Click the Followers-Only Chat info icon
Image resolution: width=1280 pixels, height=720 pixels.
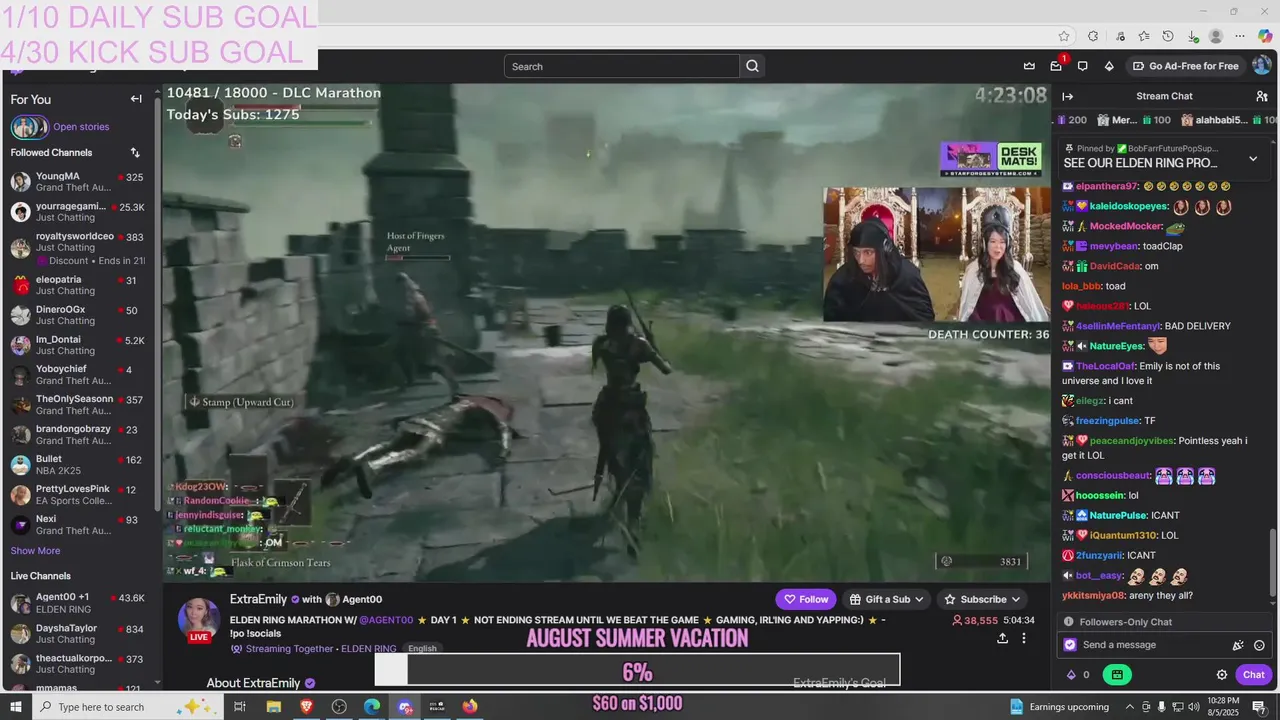(1070, 622)
